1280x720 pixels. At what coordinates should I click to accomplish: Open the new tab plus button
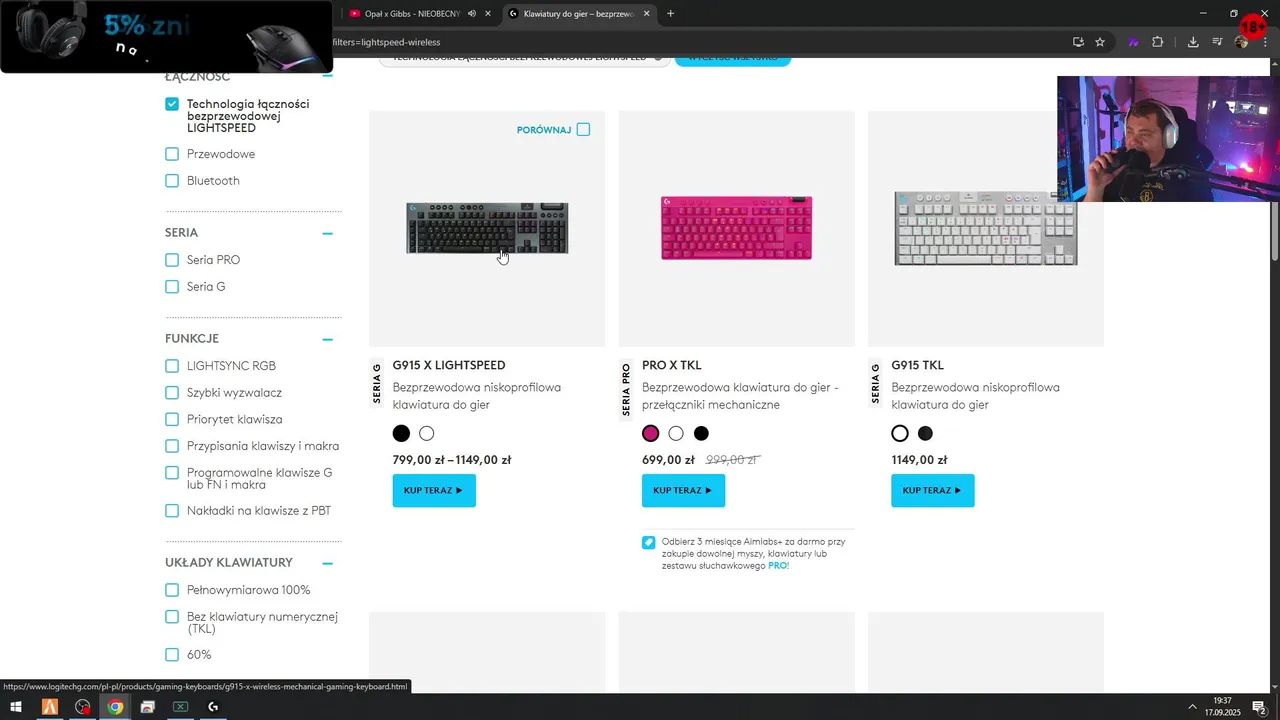pos(670,14)
